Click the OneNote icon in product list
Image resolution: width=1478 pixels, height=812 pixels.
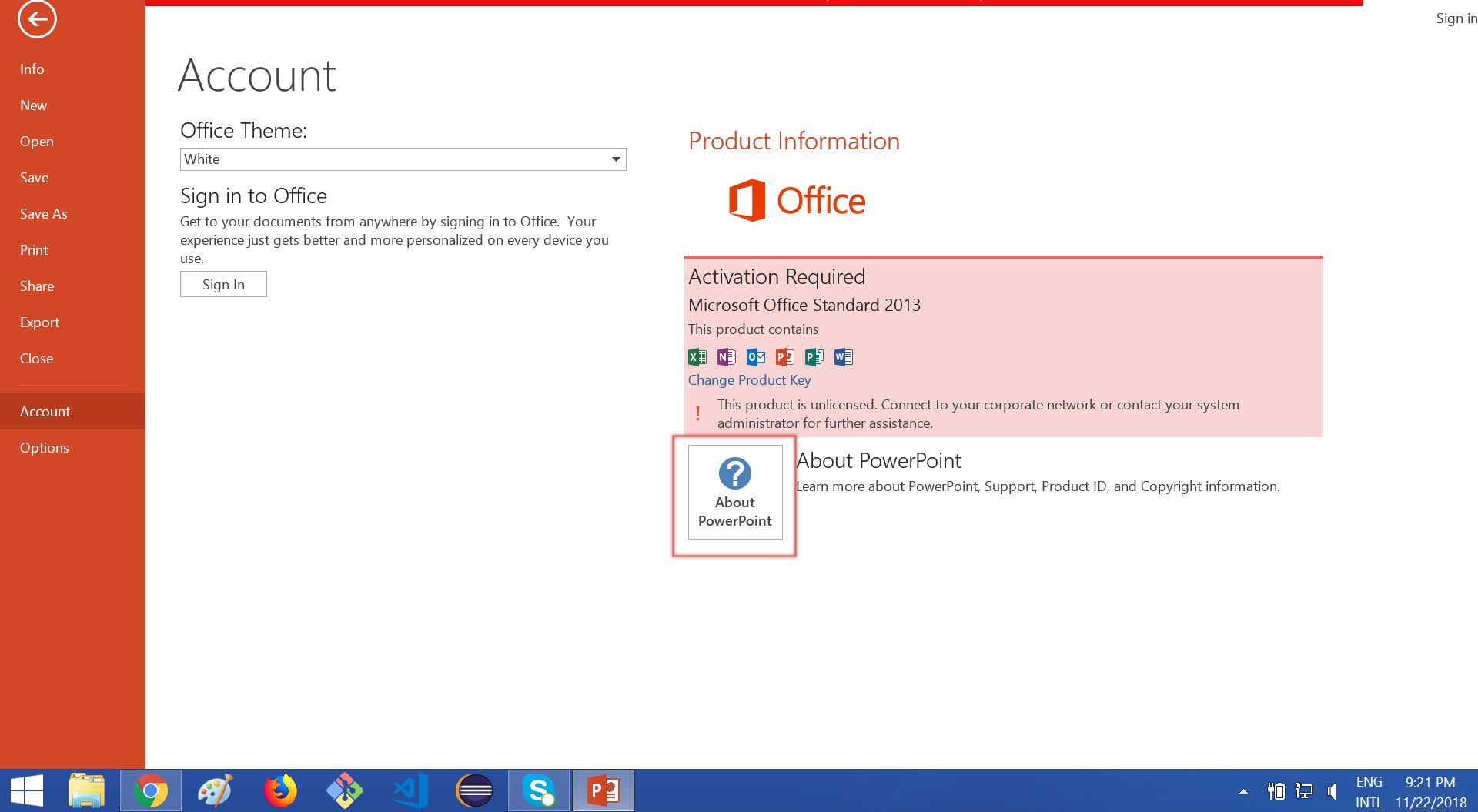pyautogui.click(x=727, y=357)
